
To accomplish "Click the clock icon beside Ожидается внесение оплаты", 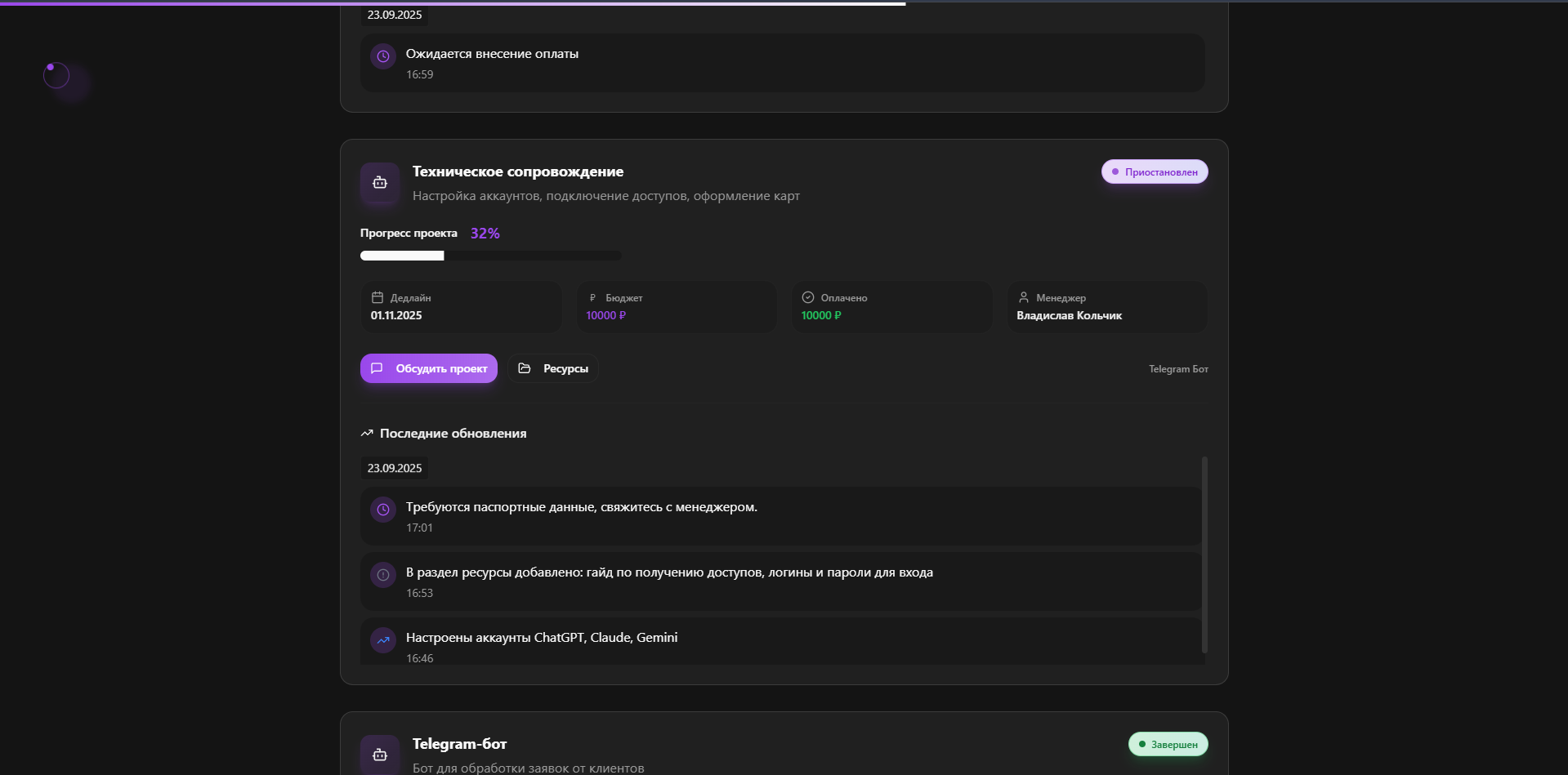I will [x=383, y=56].
